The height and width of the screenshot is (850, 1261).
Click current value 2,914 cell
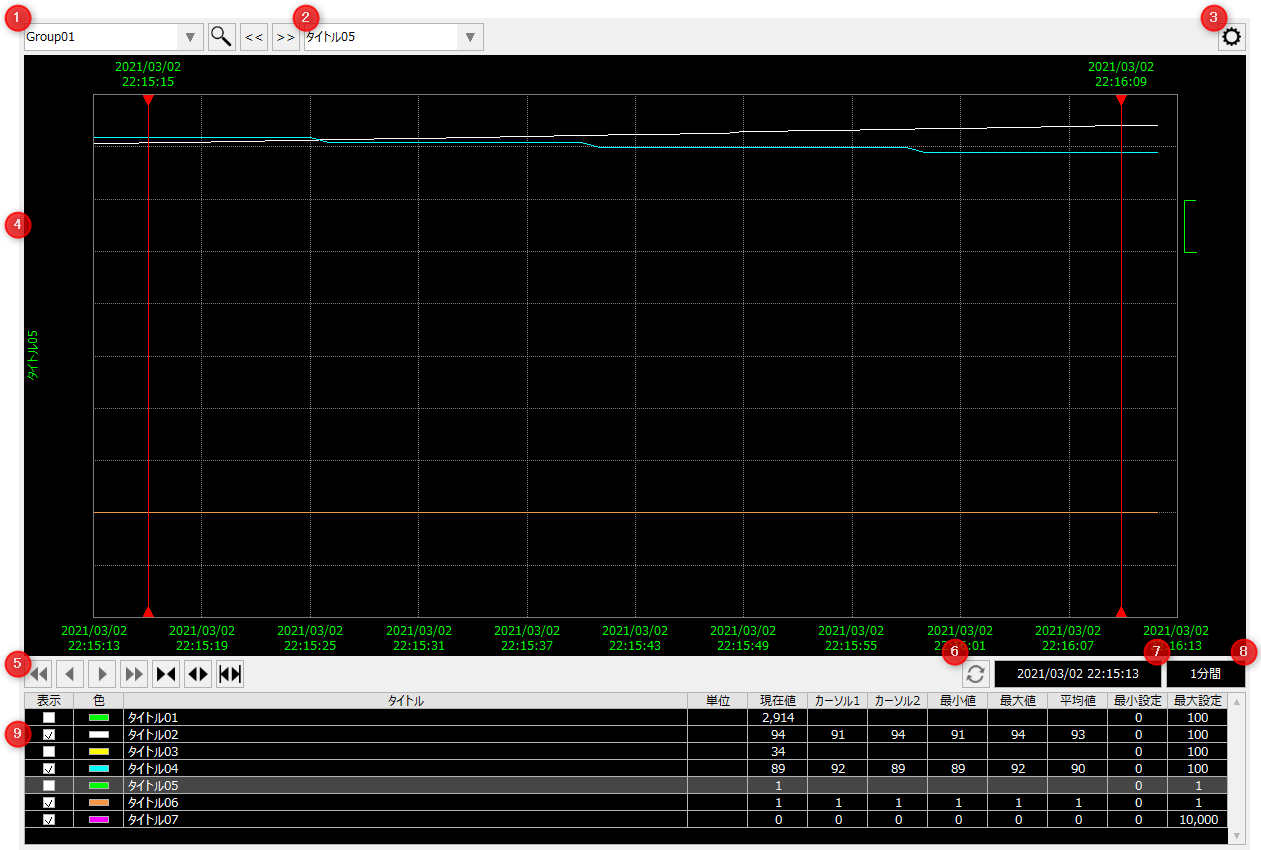pos(778,718)
